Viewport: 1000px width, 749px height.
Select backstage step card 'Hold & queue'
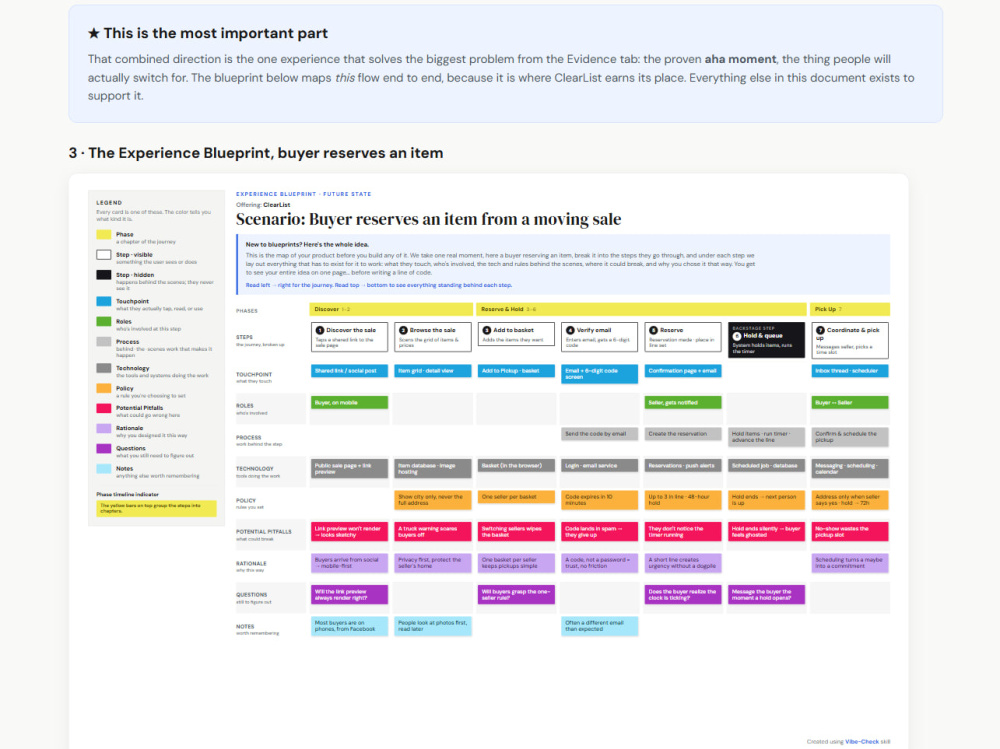(x=767, y=339)
